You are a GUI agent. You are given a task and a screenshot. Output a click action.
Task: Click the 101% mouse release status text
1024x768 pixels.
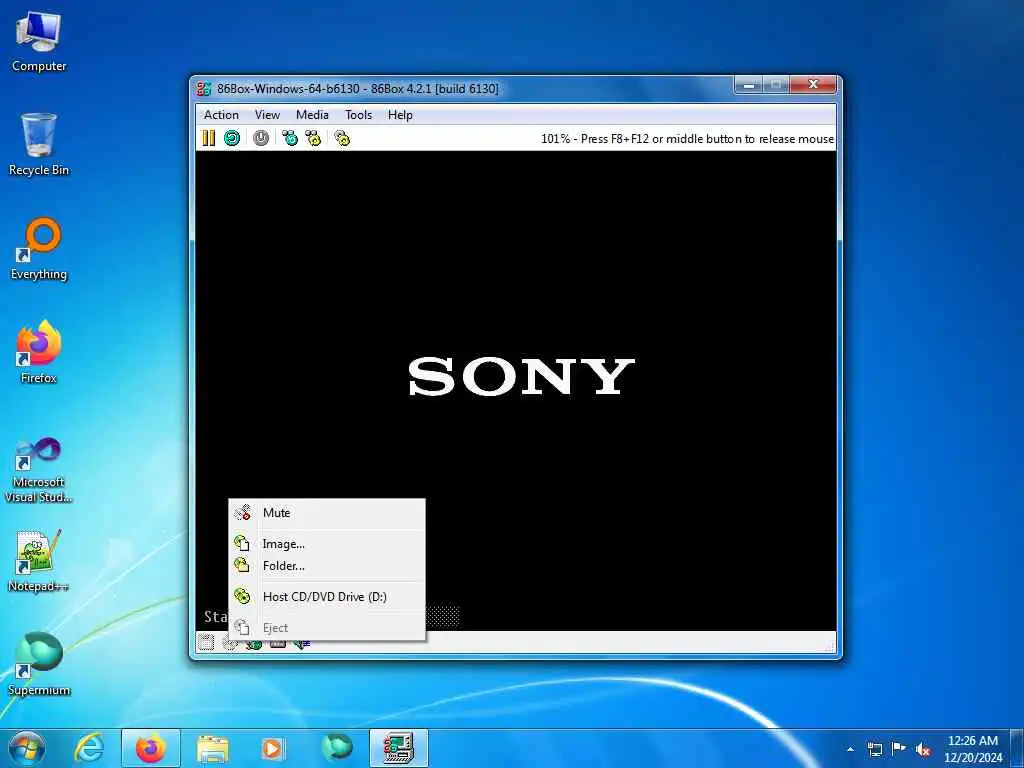pyautogui.click(x=687, y=138)
